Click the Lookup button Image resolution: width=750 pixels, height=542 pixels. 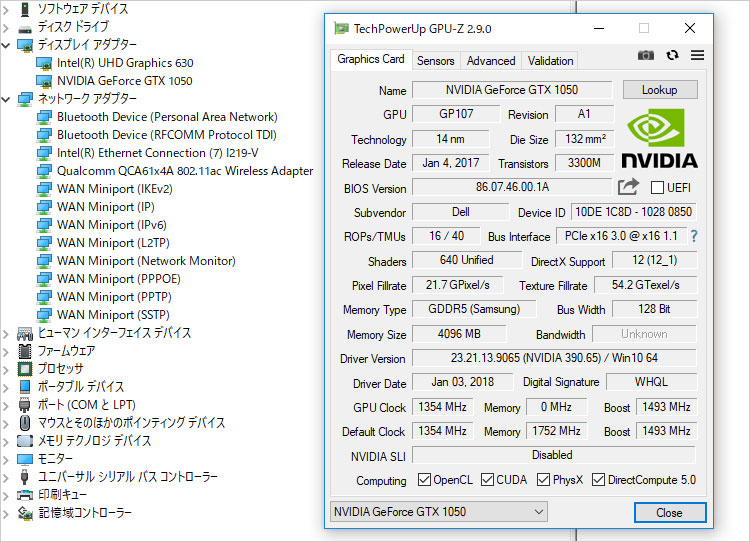click(660, 90)
